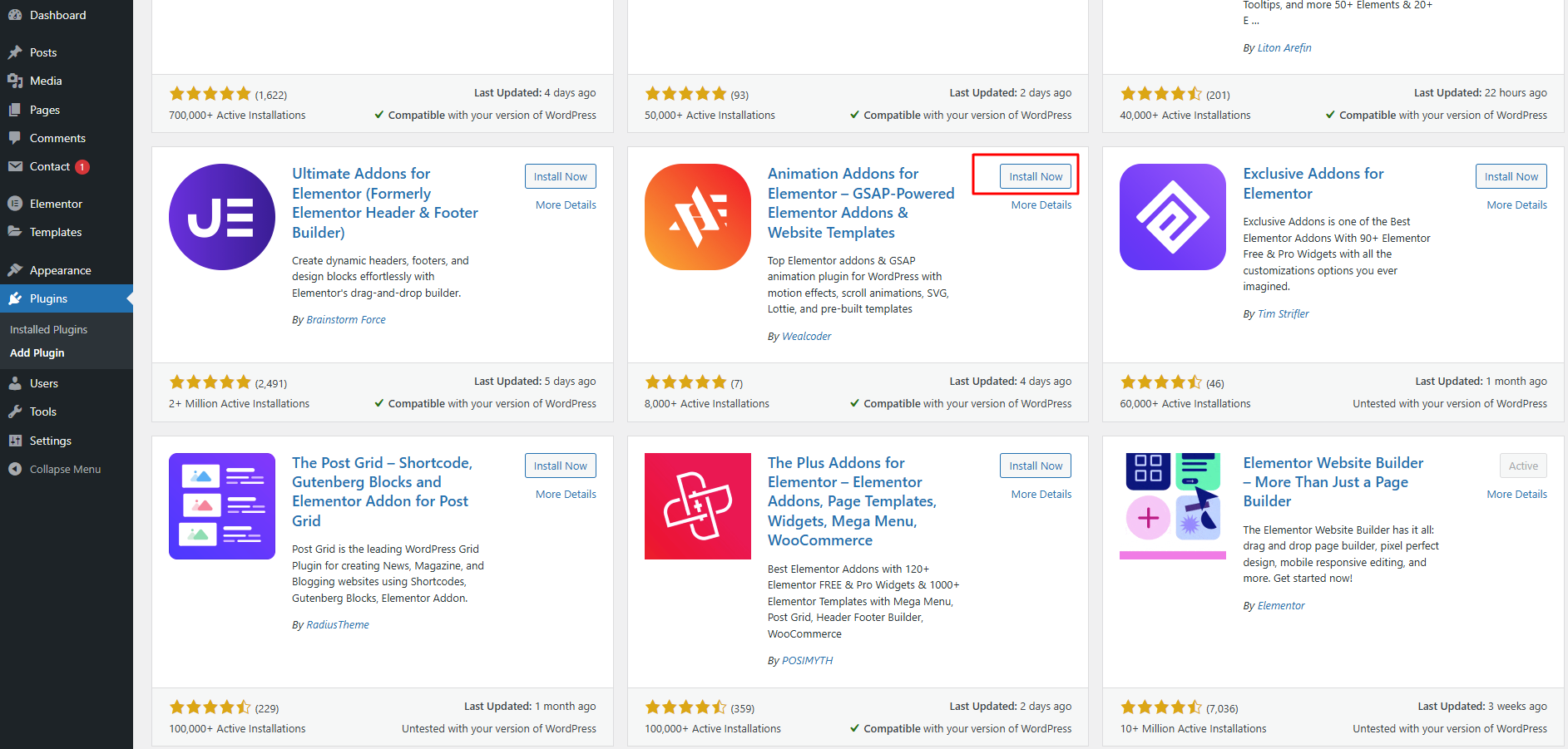Visit author RadiusTheme link
Image resolution: width=1568 pixels, height=749 pixels.
pos(338,625)
